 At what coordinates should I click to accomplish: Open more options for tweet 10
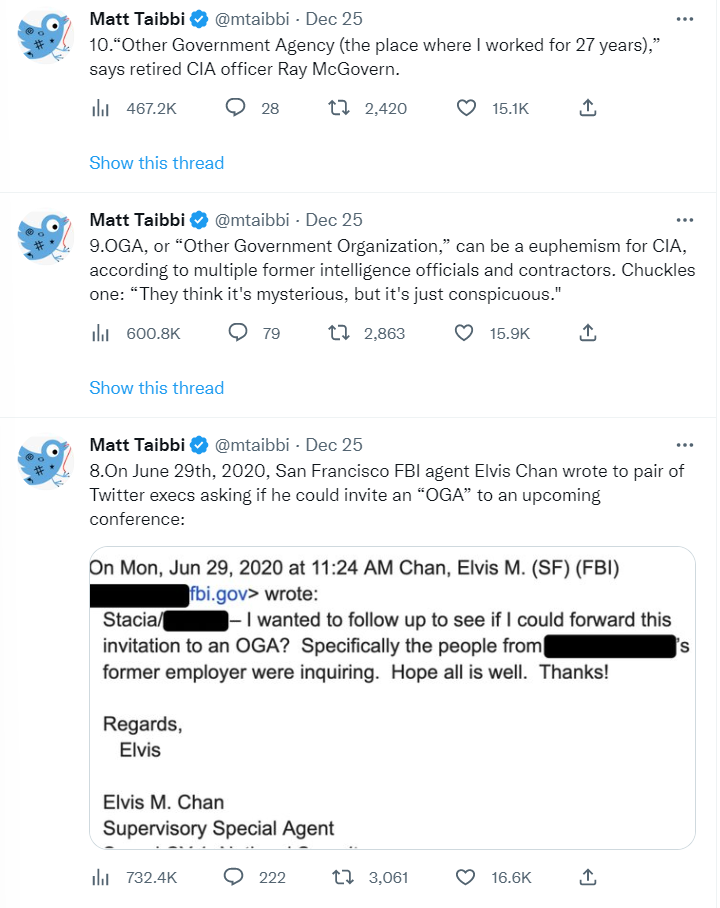pos(684,19)
